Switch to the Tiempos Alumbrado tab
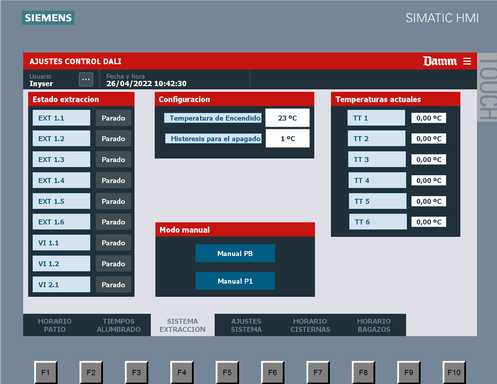This screenshot has width=497, height=384. click(119, 325)
